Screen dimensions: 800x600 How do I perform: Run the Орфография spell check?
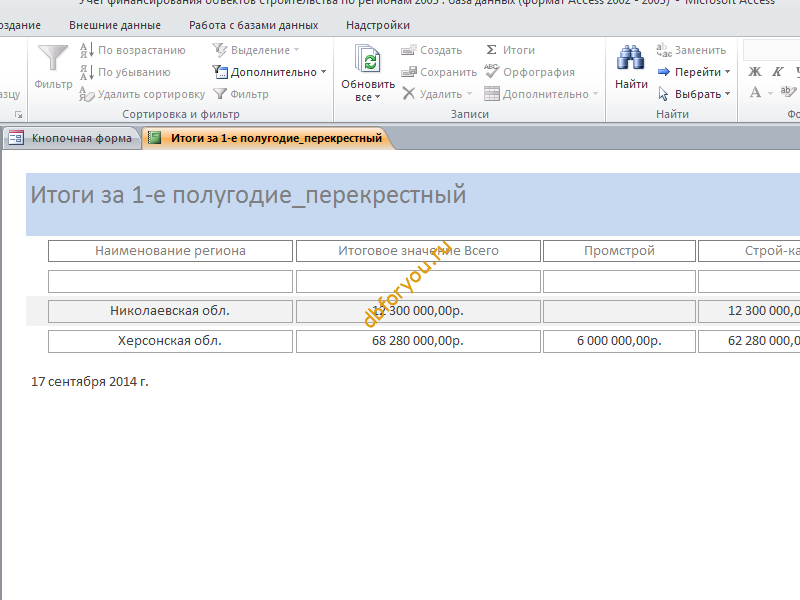tap(530, 72)
